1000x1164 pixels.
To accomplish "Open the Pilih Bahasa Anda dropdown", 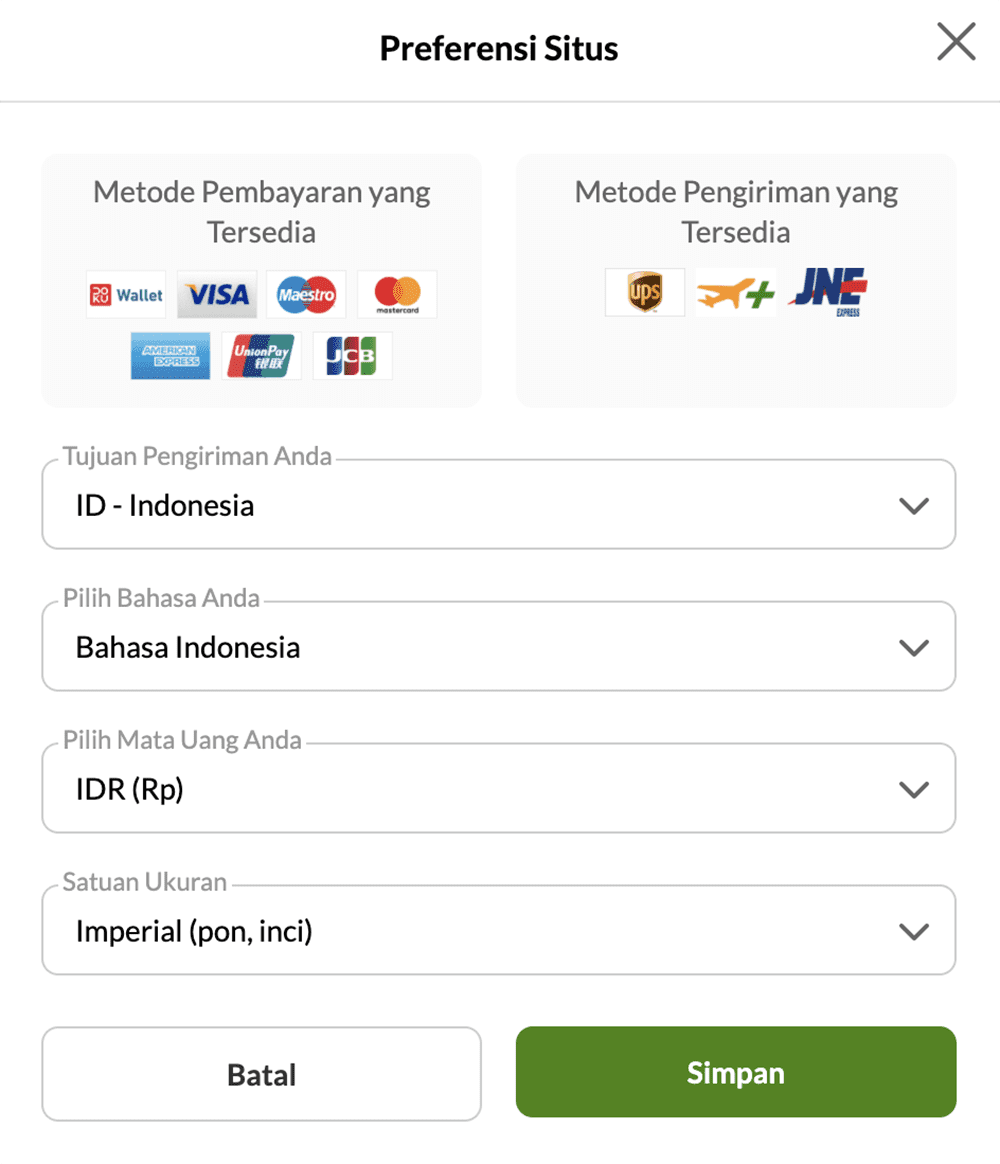I will pyautogui.click(x=498, y=647).
